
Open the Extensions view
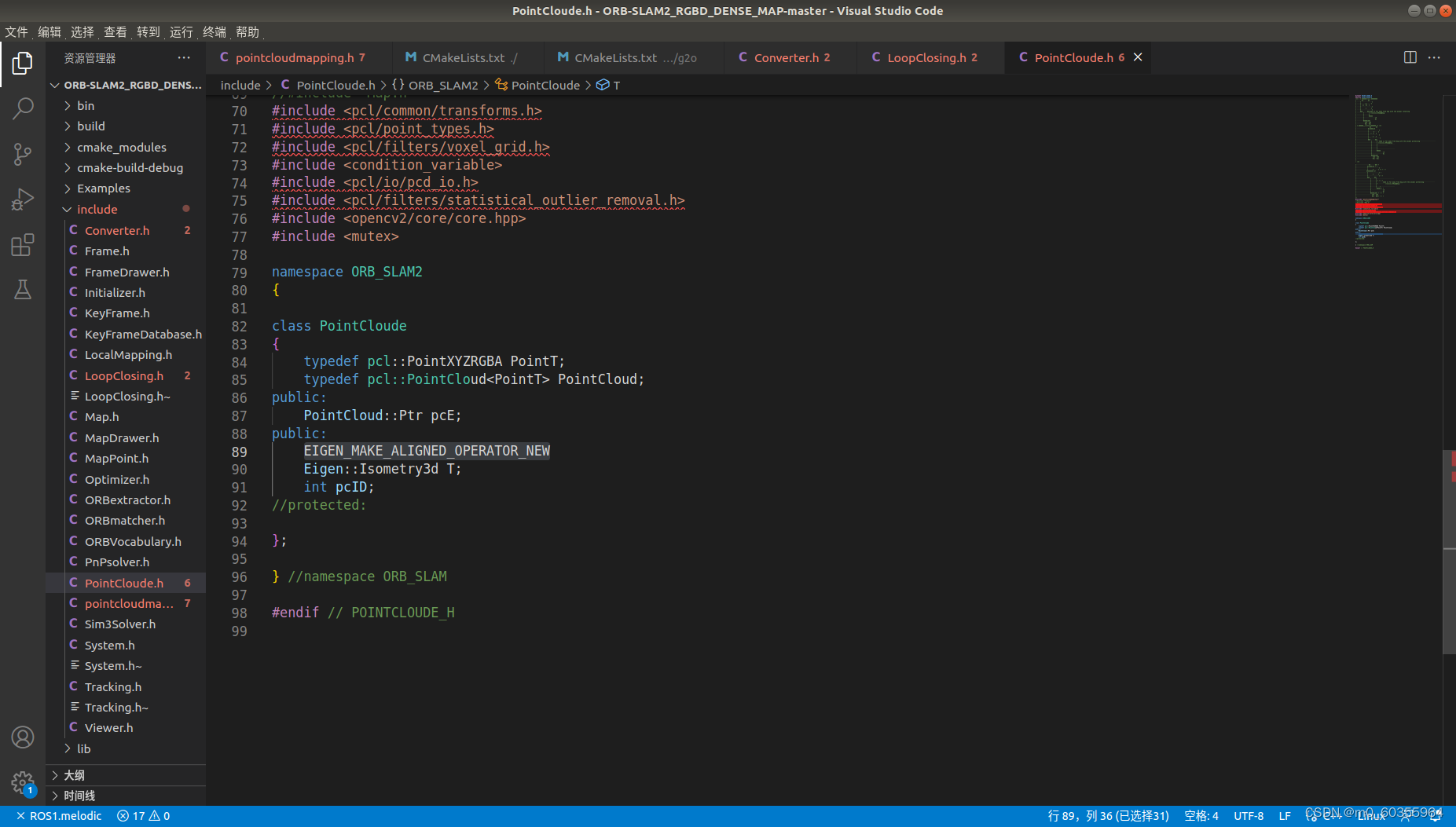tap(23, 245)
